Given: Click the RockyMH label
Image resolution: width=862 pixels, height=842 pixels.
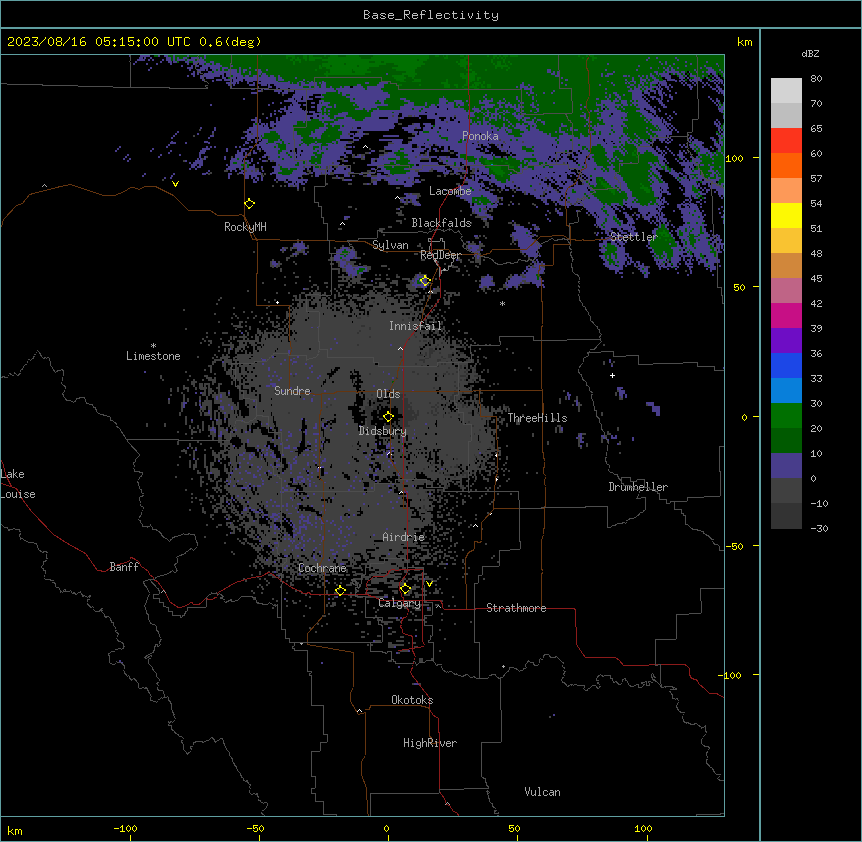Looking at the screenshot, I should [x=245, y=227].
